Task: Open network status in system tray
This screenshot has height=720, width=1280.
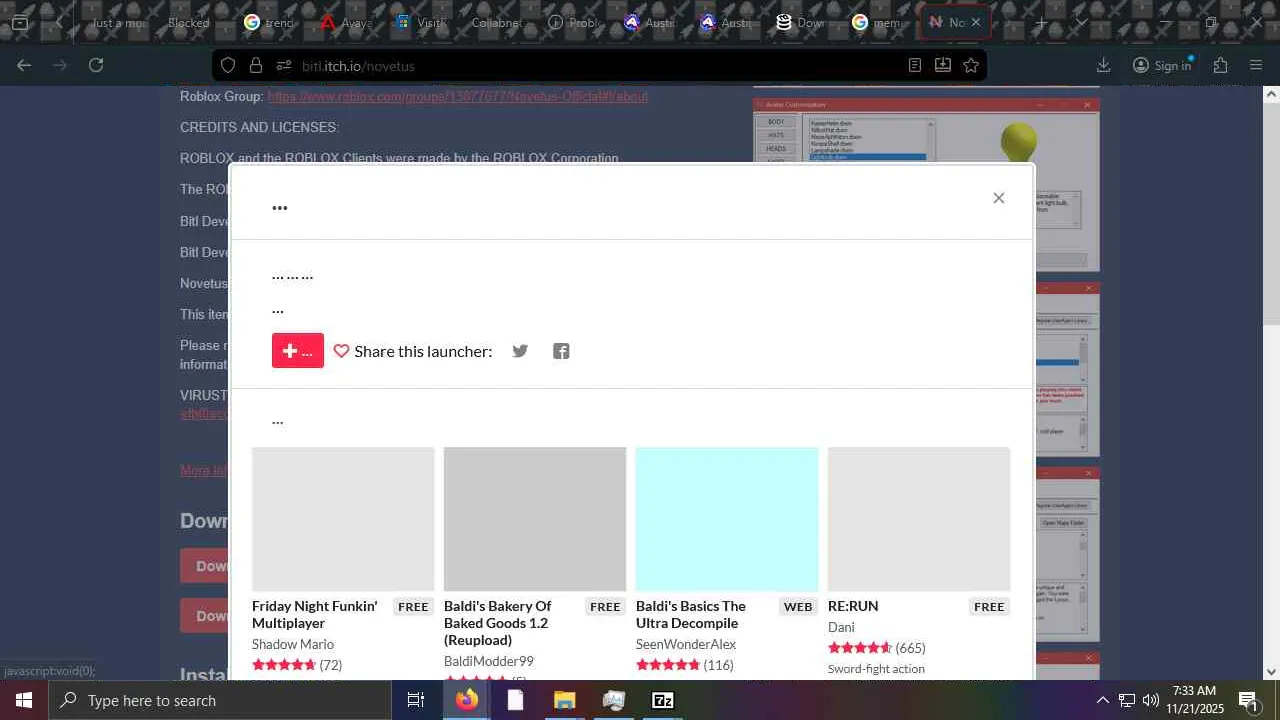Action: pyautogui.click(x=1127, y=700)
